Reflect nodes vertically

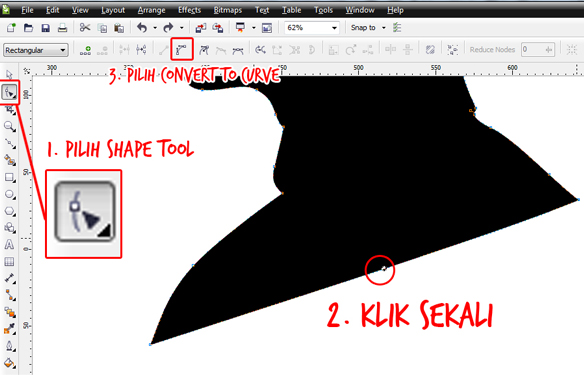pos(408,50)
